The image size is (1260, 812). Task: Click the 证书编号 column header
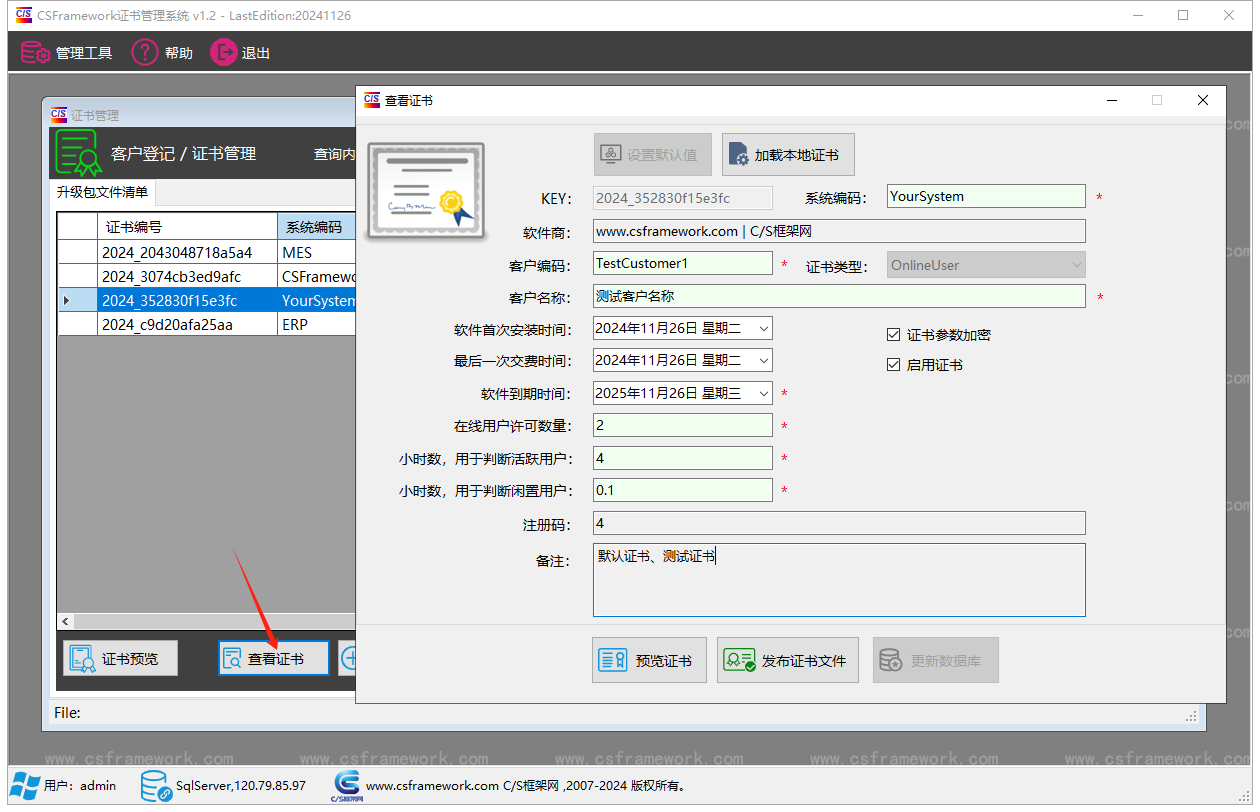pos(188,227)
